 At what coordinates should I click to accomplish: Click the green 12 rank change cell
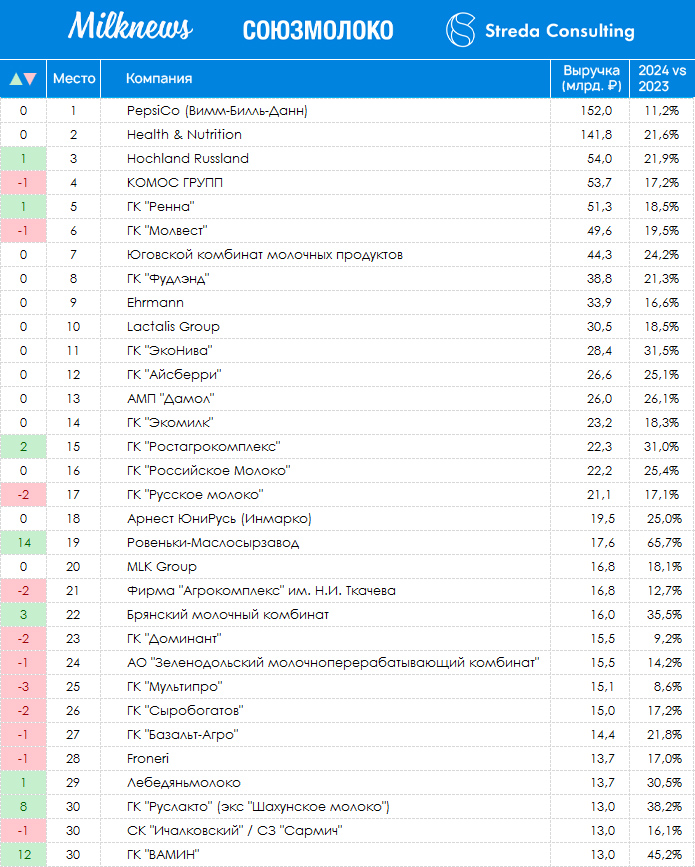pos(23,855)
